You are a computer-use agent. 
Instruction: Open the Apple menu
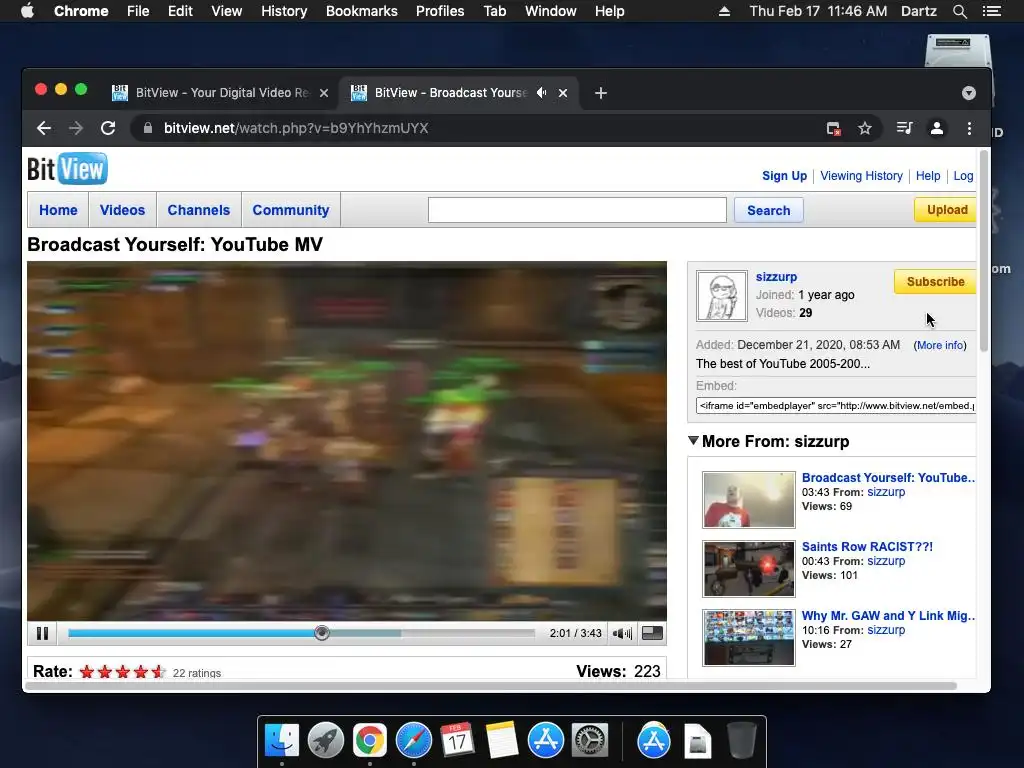(27, 11)
